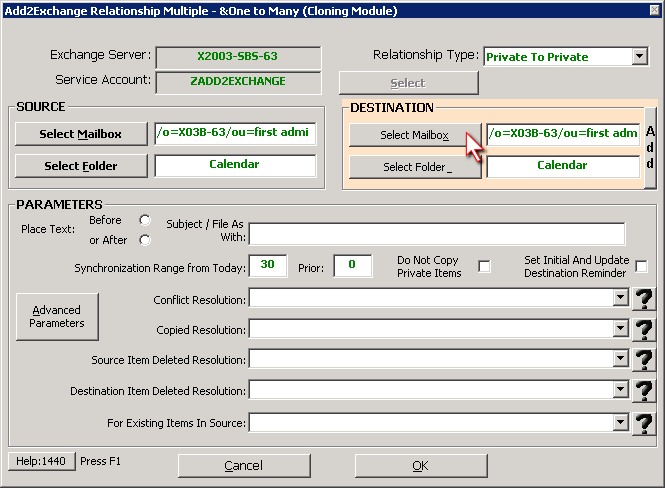Select the Before radio button
This screenshot has height=488, width=665.
(145, 220)
